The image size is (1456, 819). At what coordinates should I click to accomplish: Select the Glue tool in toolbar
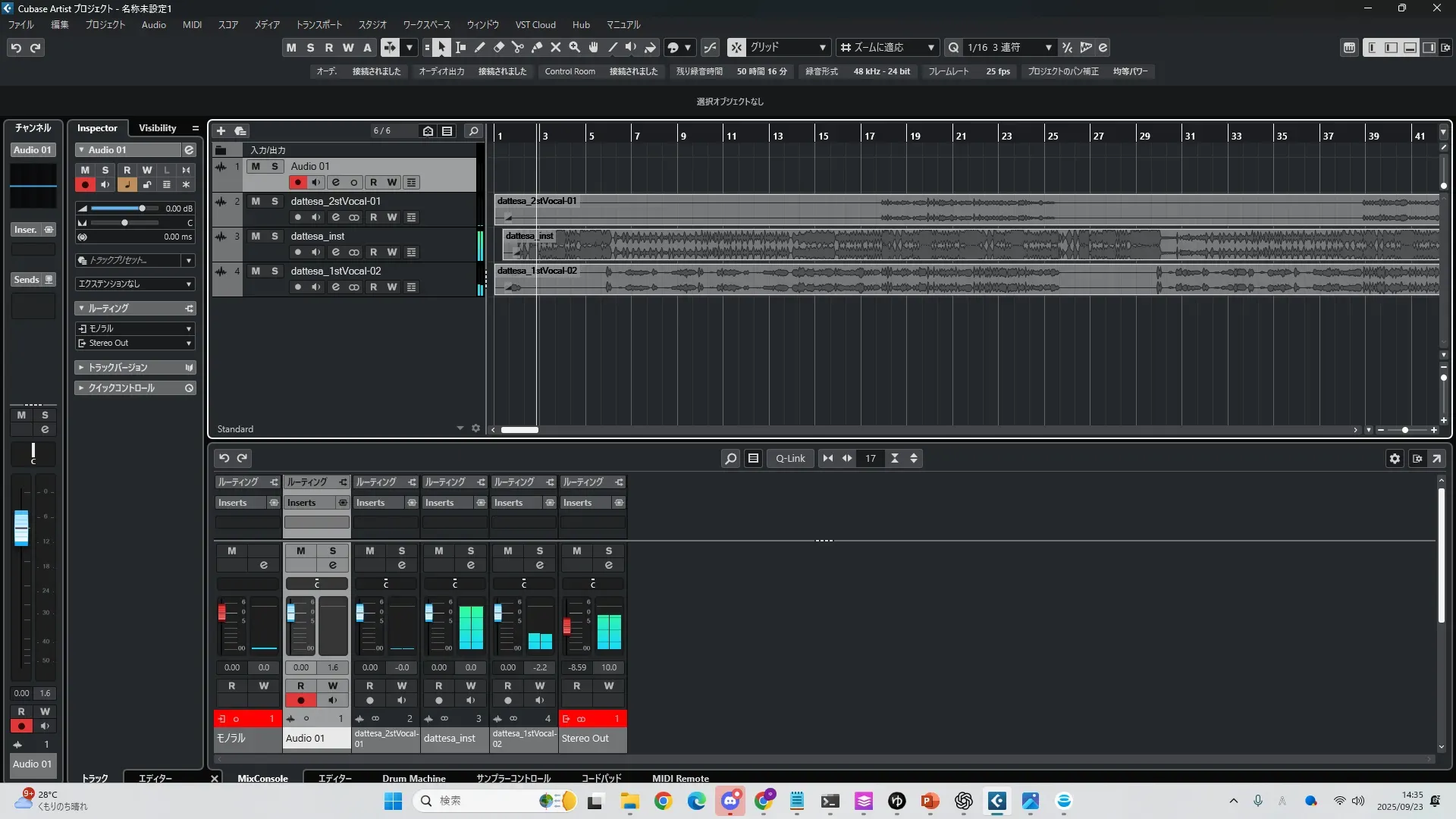(537, 48)
